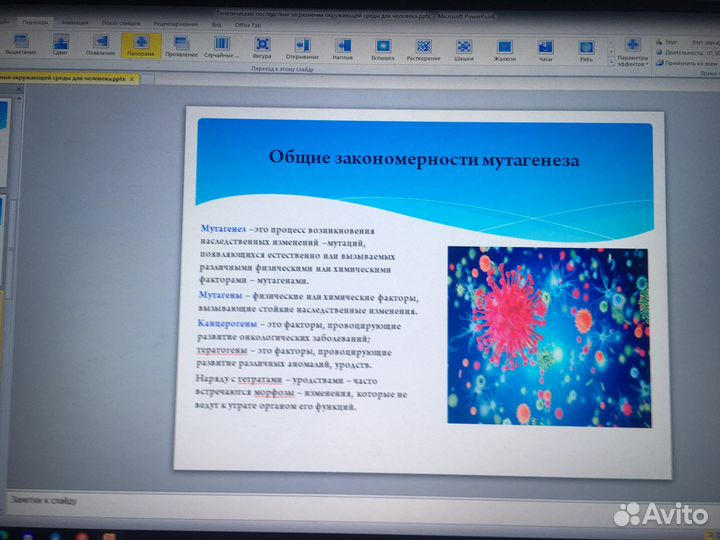Screen dimensions: 720x540
Task: Click the underlined word тератогены
Action: coord(222,351)
